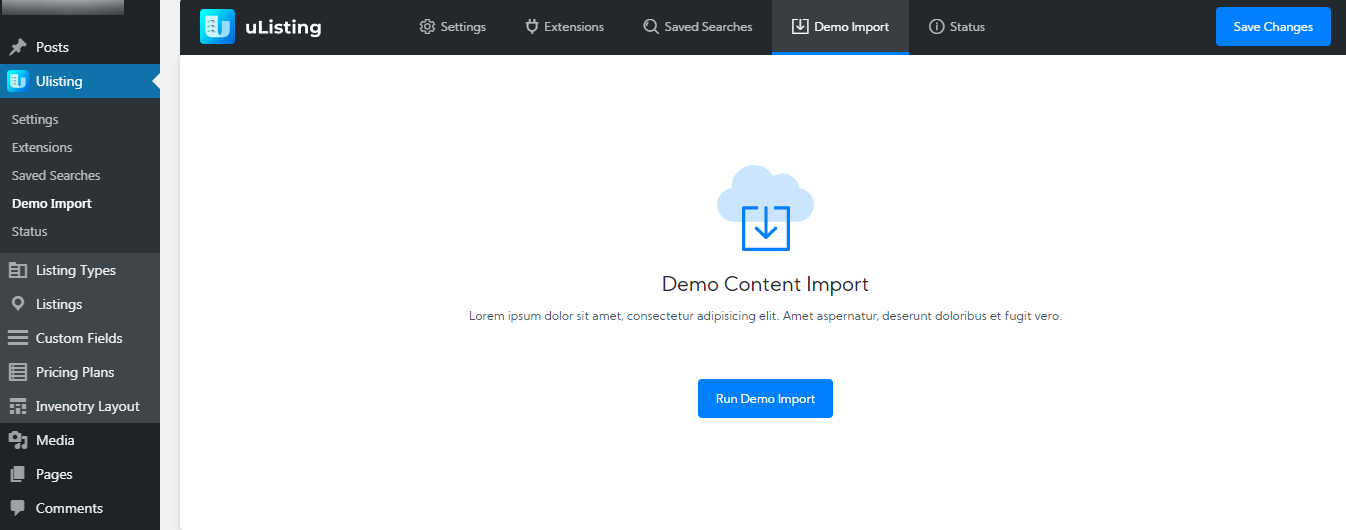Screen dimensions: 1346x530
Task: Click the Demo Import download icon in tab
Action: pos(800,27)
